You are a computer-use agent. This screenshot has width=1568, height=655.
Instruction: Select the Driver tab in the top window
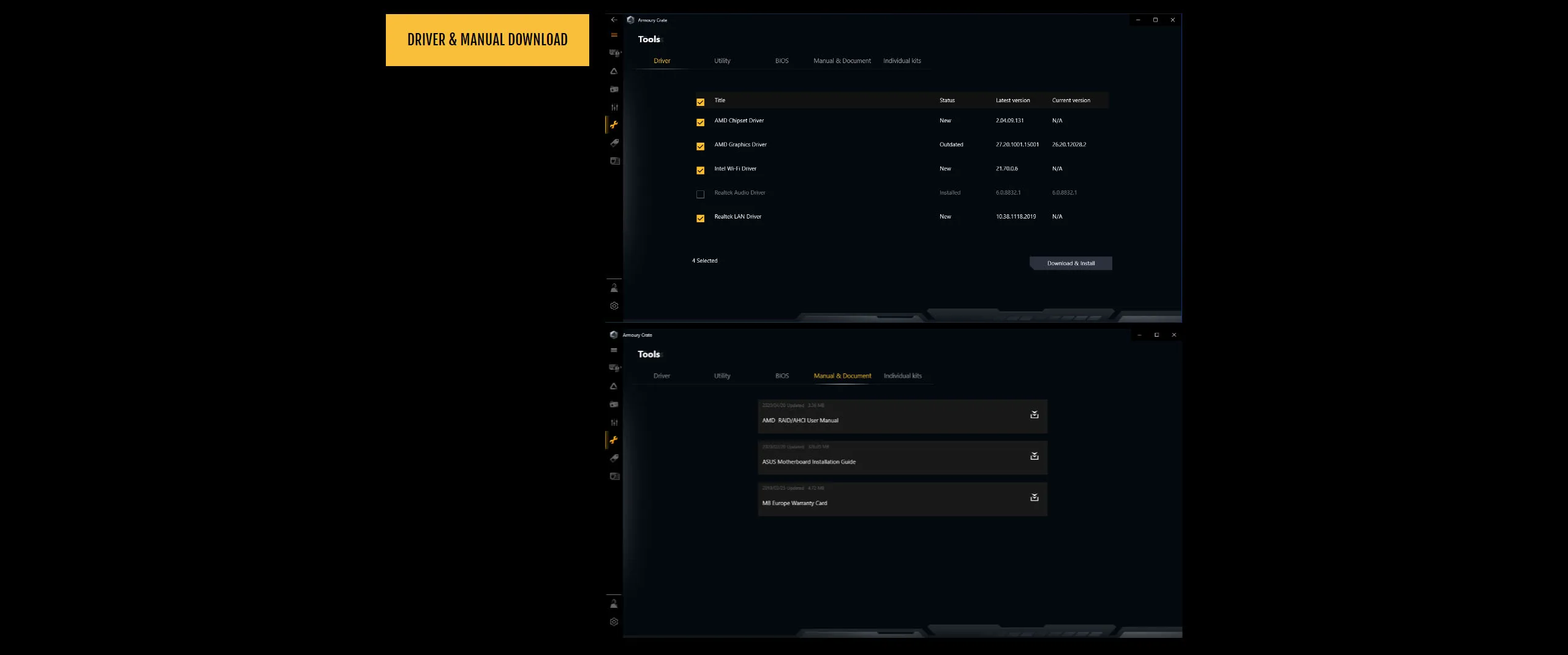(x=661, y=61)
